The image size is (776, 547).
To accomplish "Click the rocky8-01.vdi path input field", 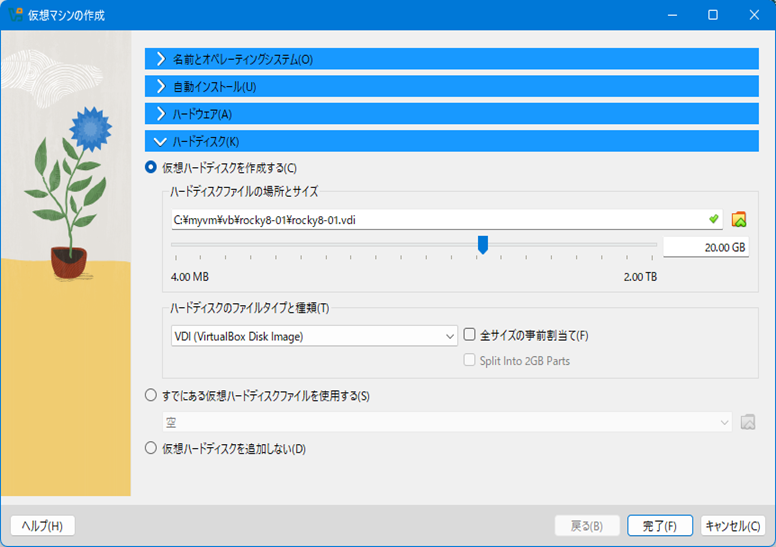I will [446, 219].
